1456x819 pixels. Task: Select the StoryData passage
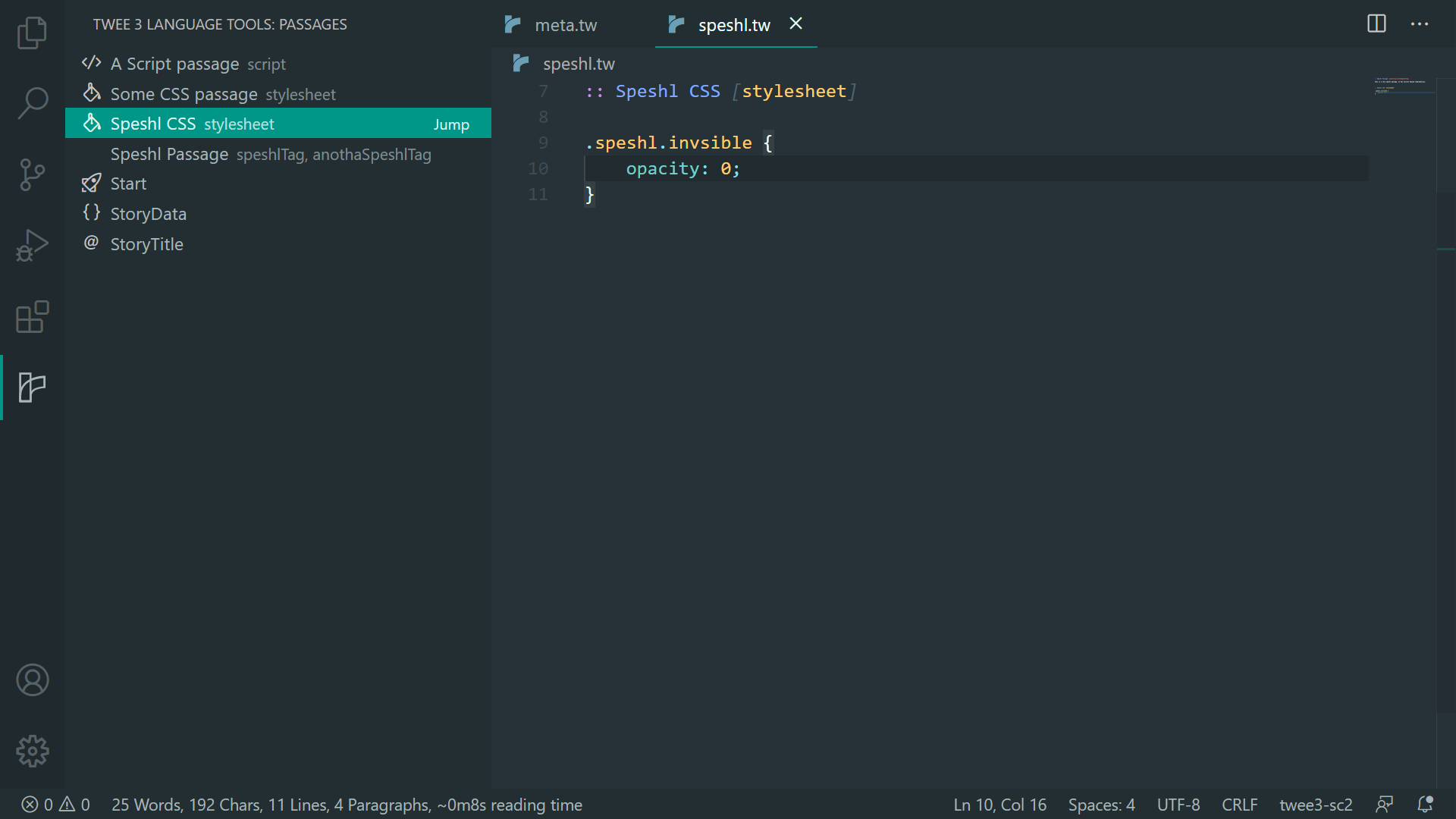[x=148, y=214]
